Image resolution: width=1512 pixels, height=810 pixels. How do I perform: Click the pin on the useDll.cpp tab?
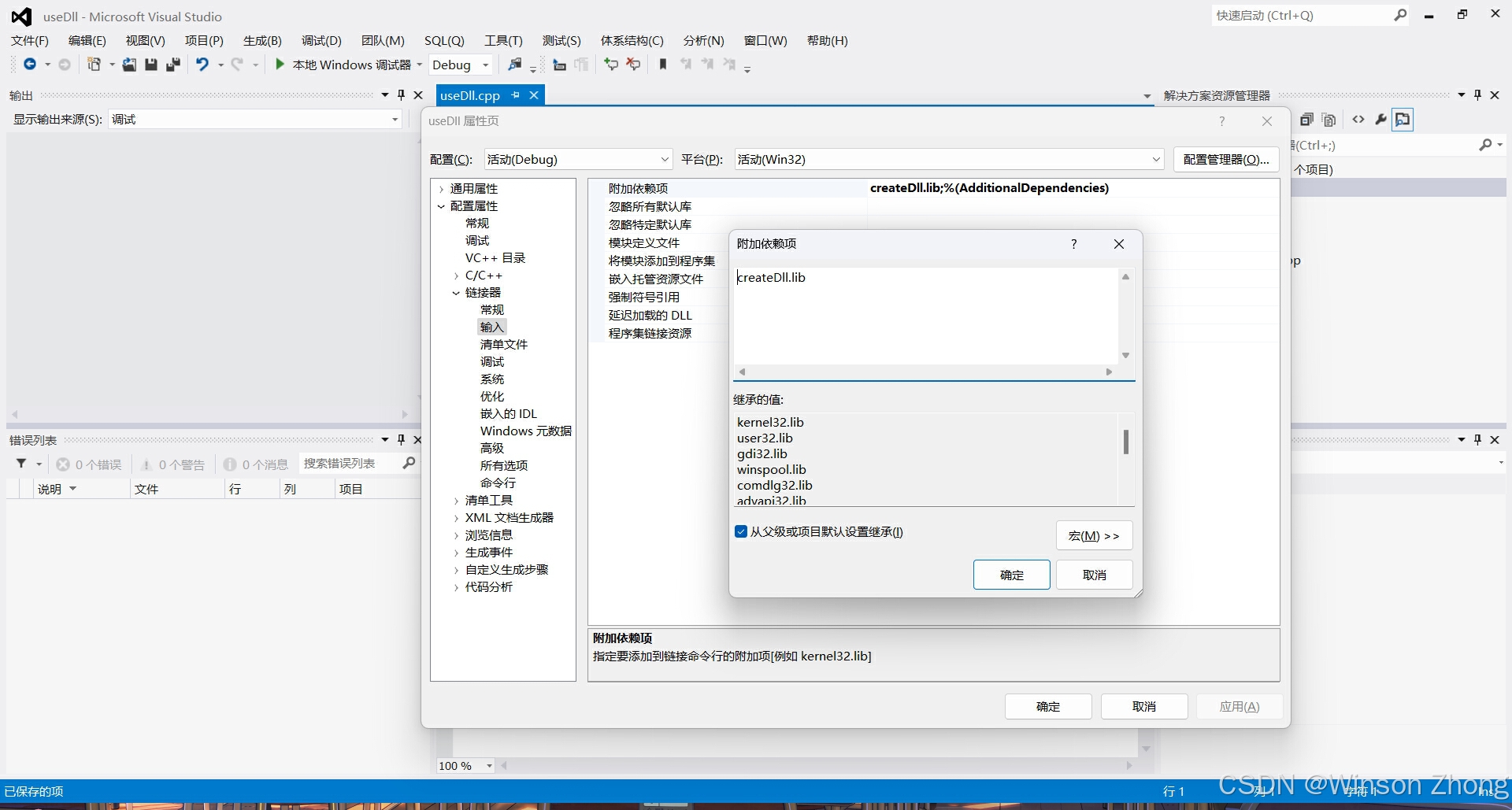tap(515, 95)
